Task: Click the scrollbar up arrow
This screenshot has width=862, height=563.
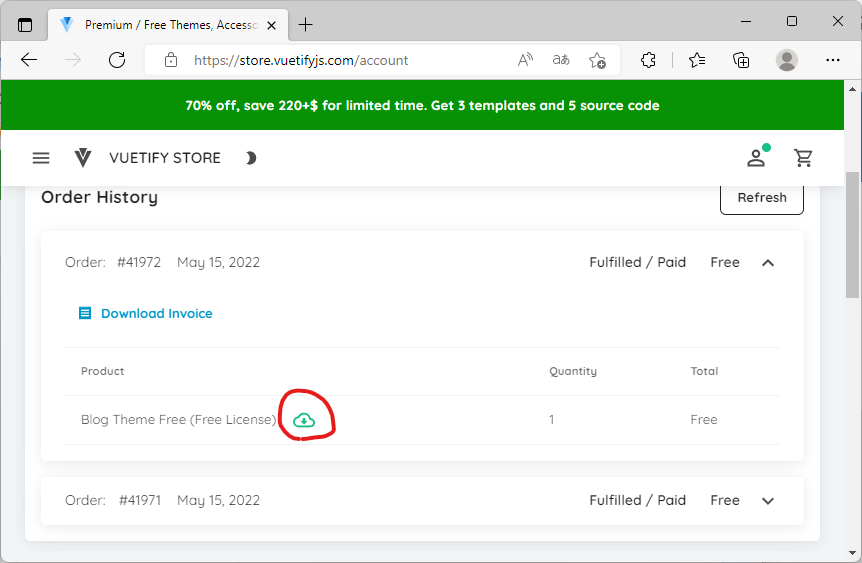Action: pyautogui.click(x=852, y=89)
